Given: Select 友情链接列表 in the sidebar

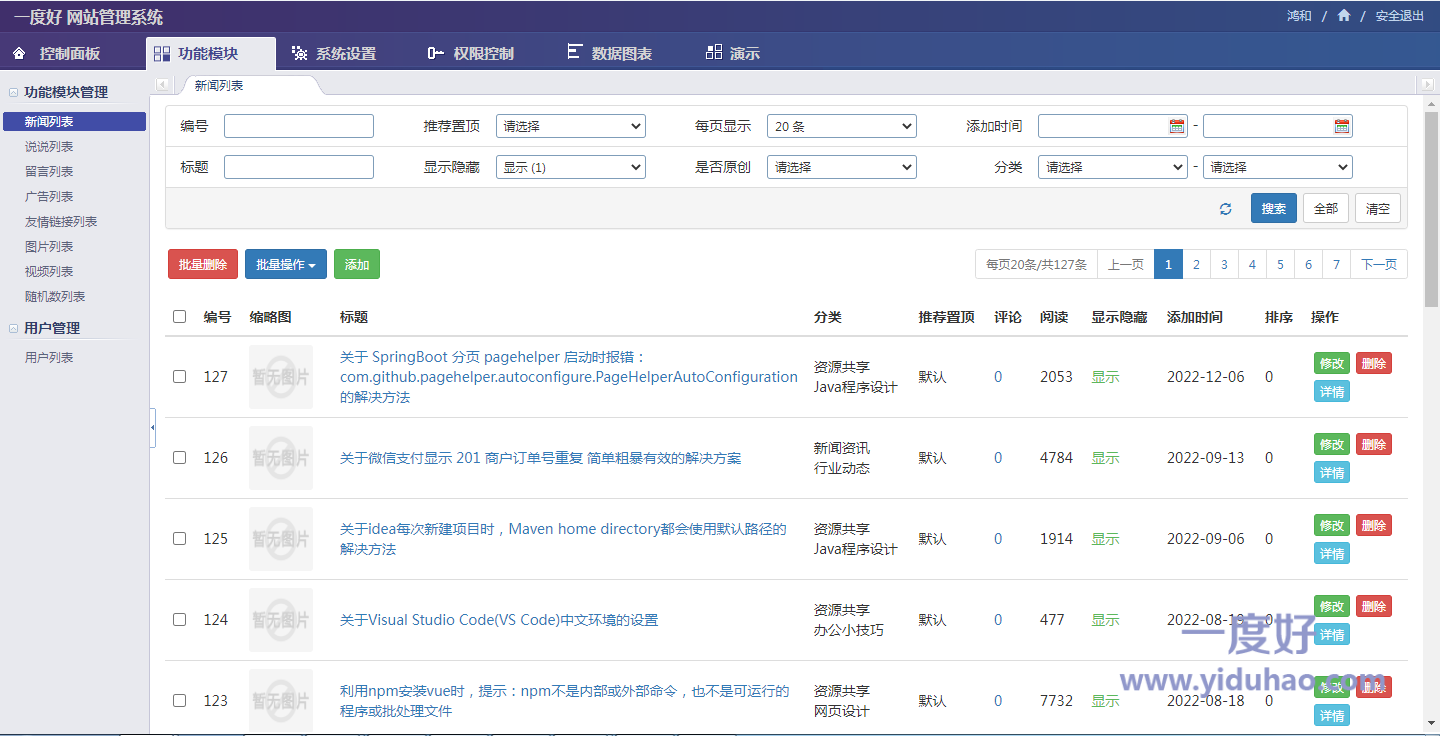Looking at the screenshot, I should pyautogui.click(x=61, y=222).
